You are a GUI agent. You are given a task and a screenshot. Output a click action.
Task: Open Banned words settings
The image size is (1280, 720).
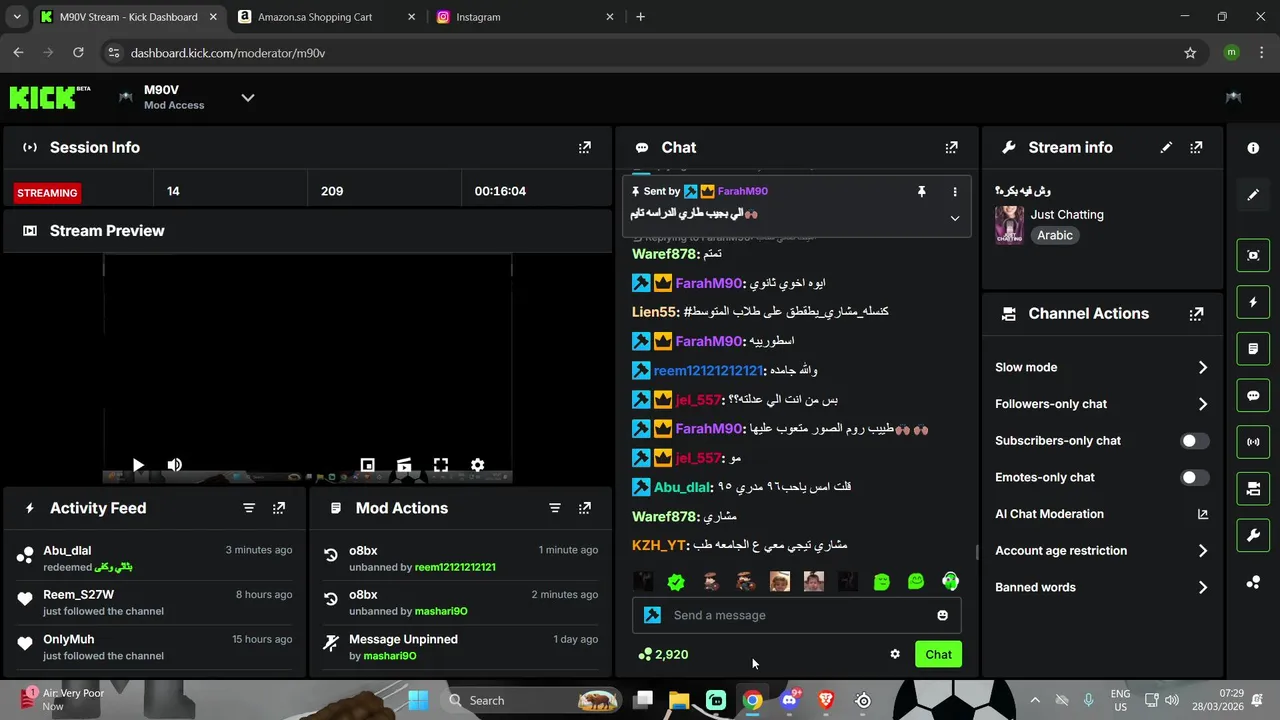pos(1102,588)
